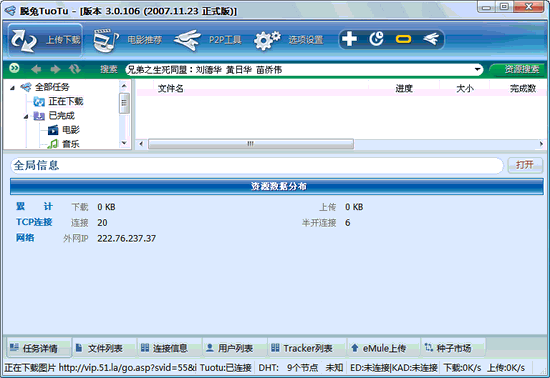Collapse the 已完成 tree node
The width and height of the screenshot is (550, 378).
coord(26,116)
